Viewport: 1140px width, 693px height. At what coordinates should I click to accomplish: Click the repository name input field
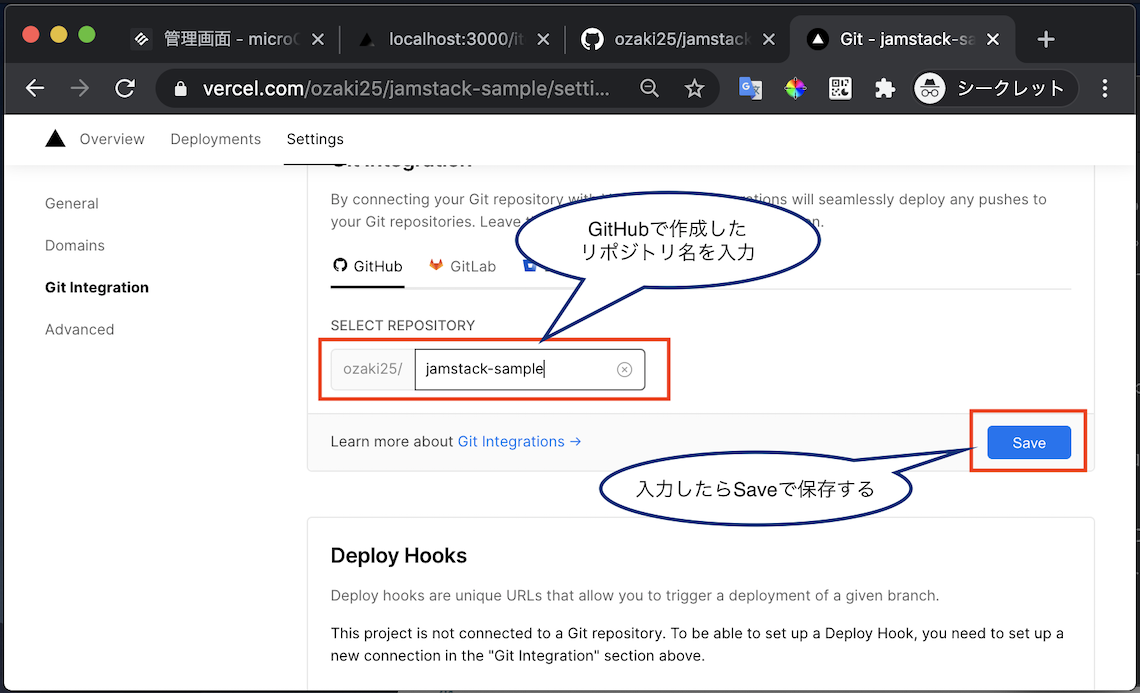tap(529, 369)
